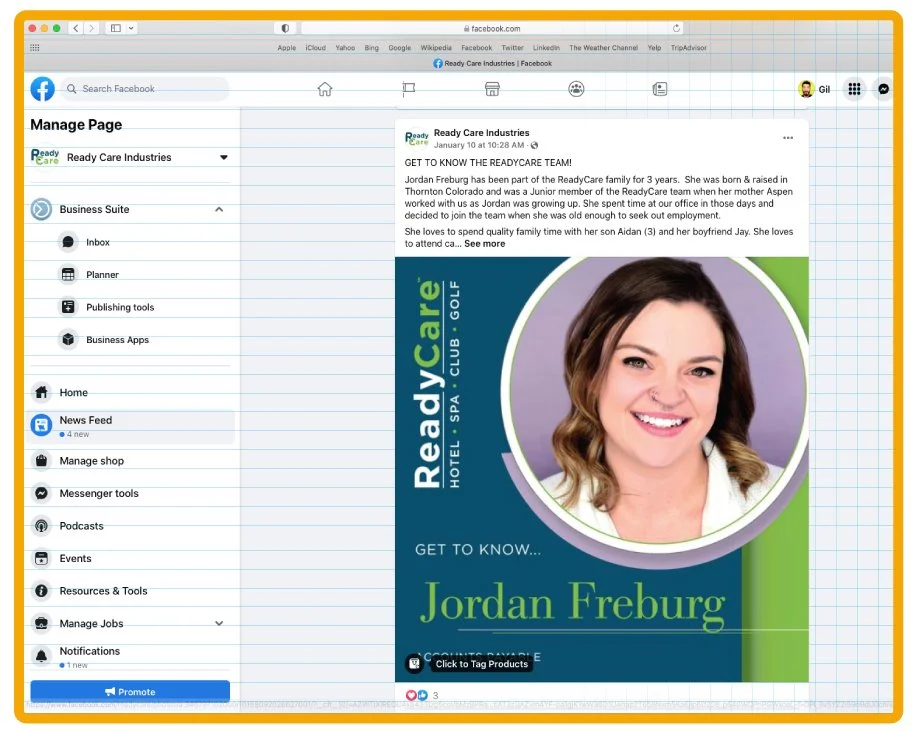Open The Weather Channel favorite

[x=603, y=48]
